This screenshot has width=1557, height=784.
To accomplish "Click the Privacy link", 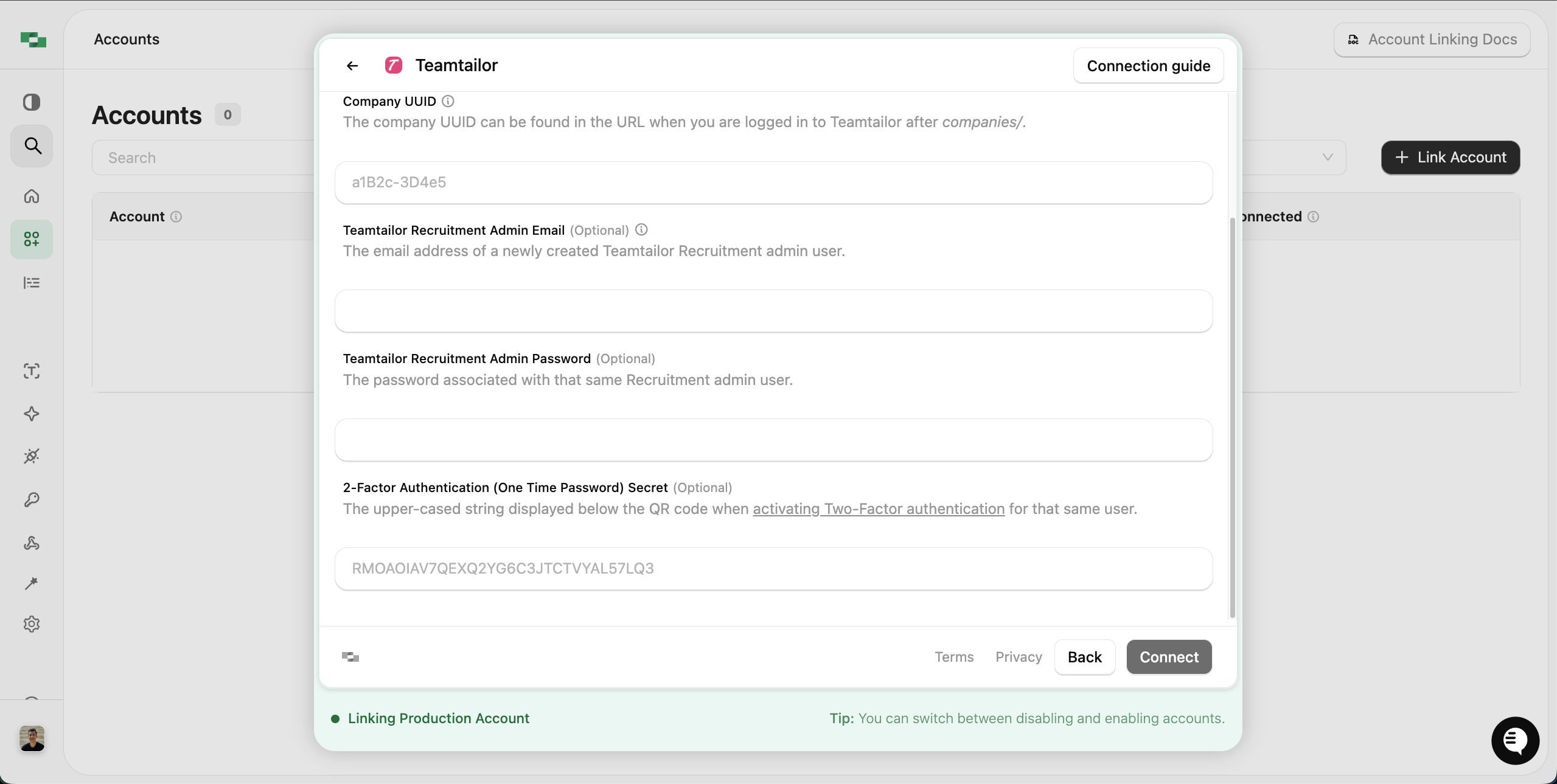I will click(1019, 657).
